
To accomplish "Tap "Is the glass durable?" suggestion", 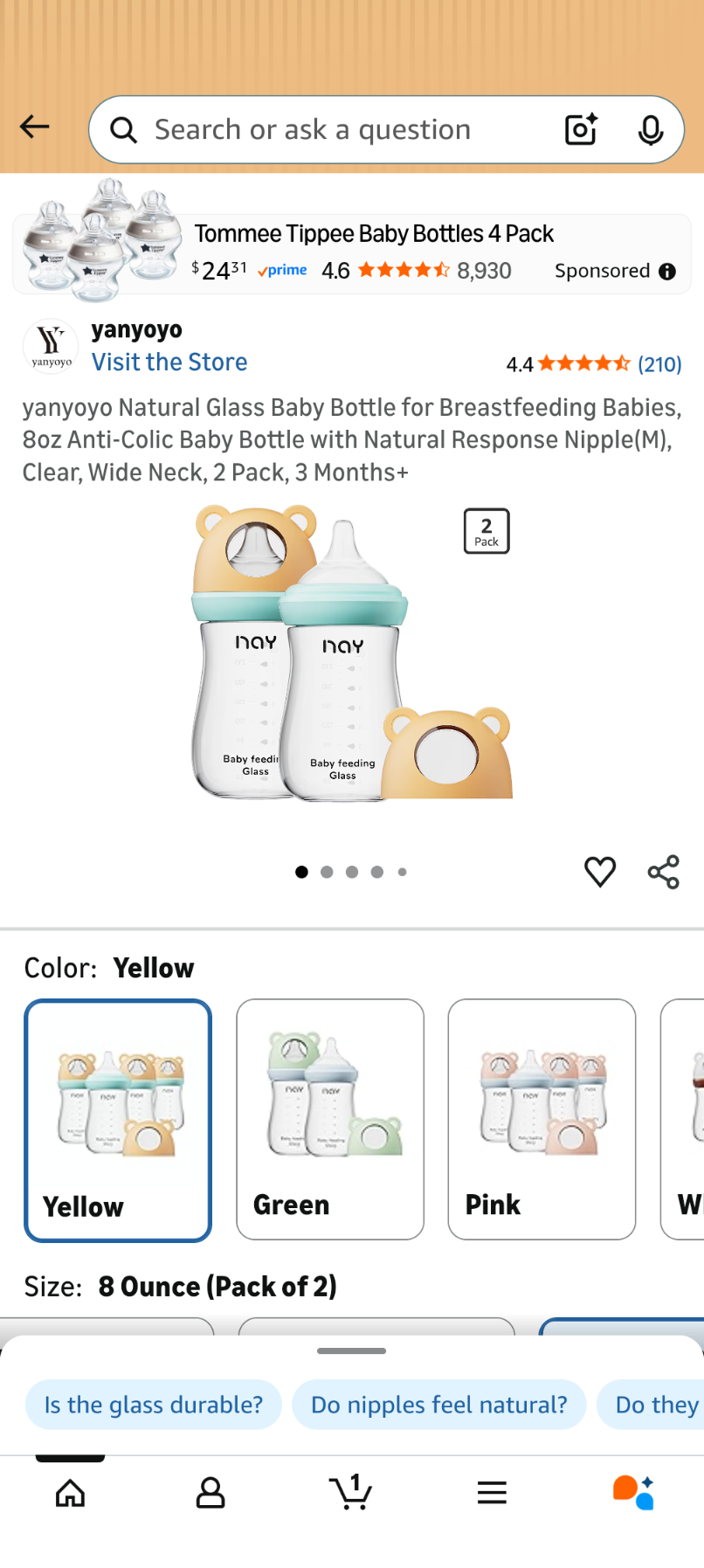I will tap(154, 1405).
